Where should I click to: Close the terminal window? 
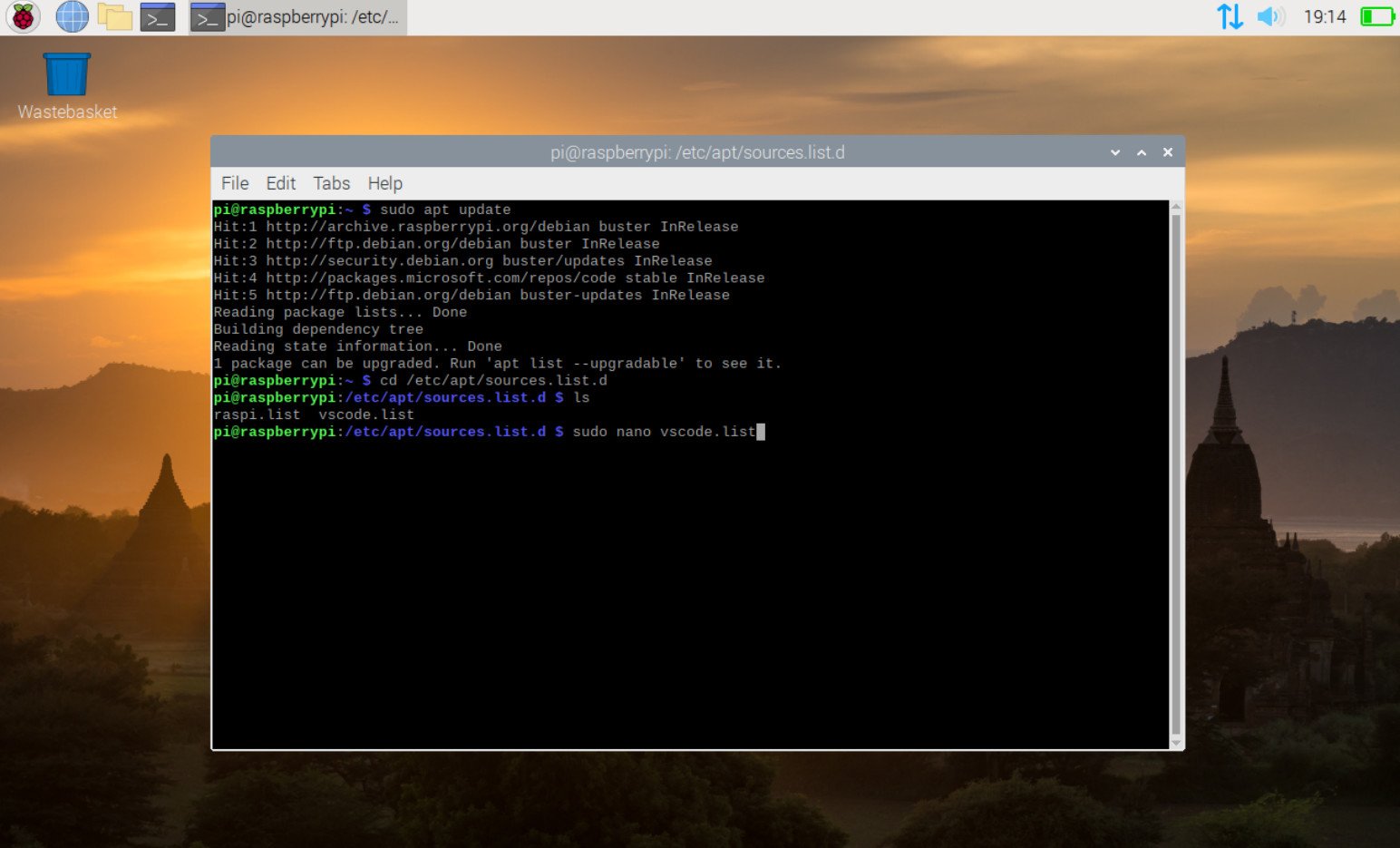1168,152
